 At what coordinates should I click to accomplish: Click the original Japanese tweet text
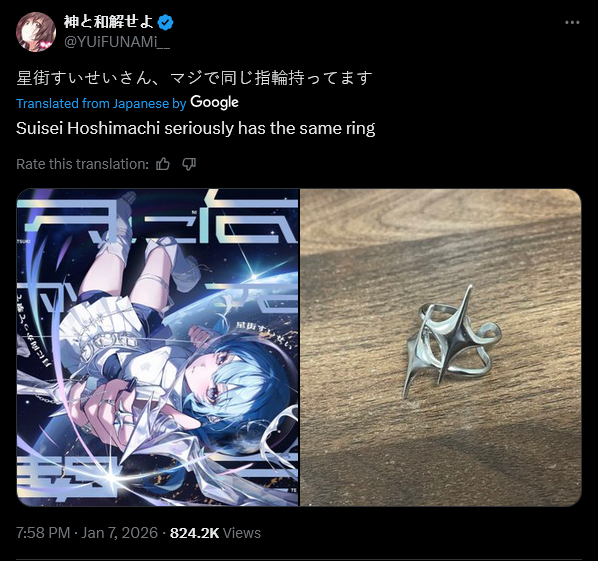194,78
